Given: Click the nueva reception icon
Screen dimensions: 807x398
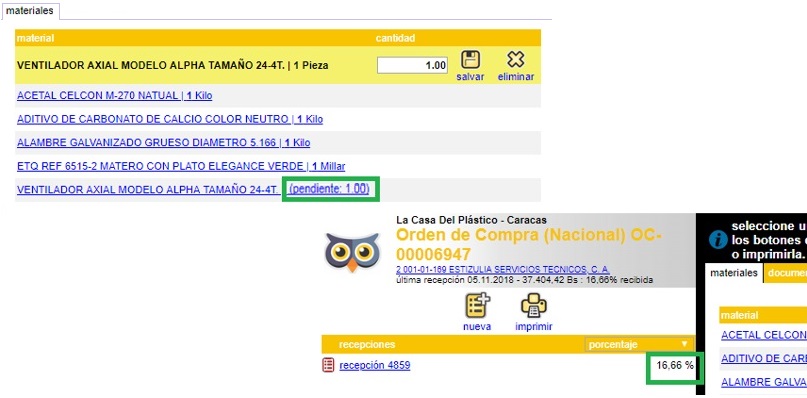Looking at the screenshot, I should pyautogui.click(x=477, y=305).
